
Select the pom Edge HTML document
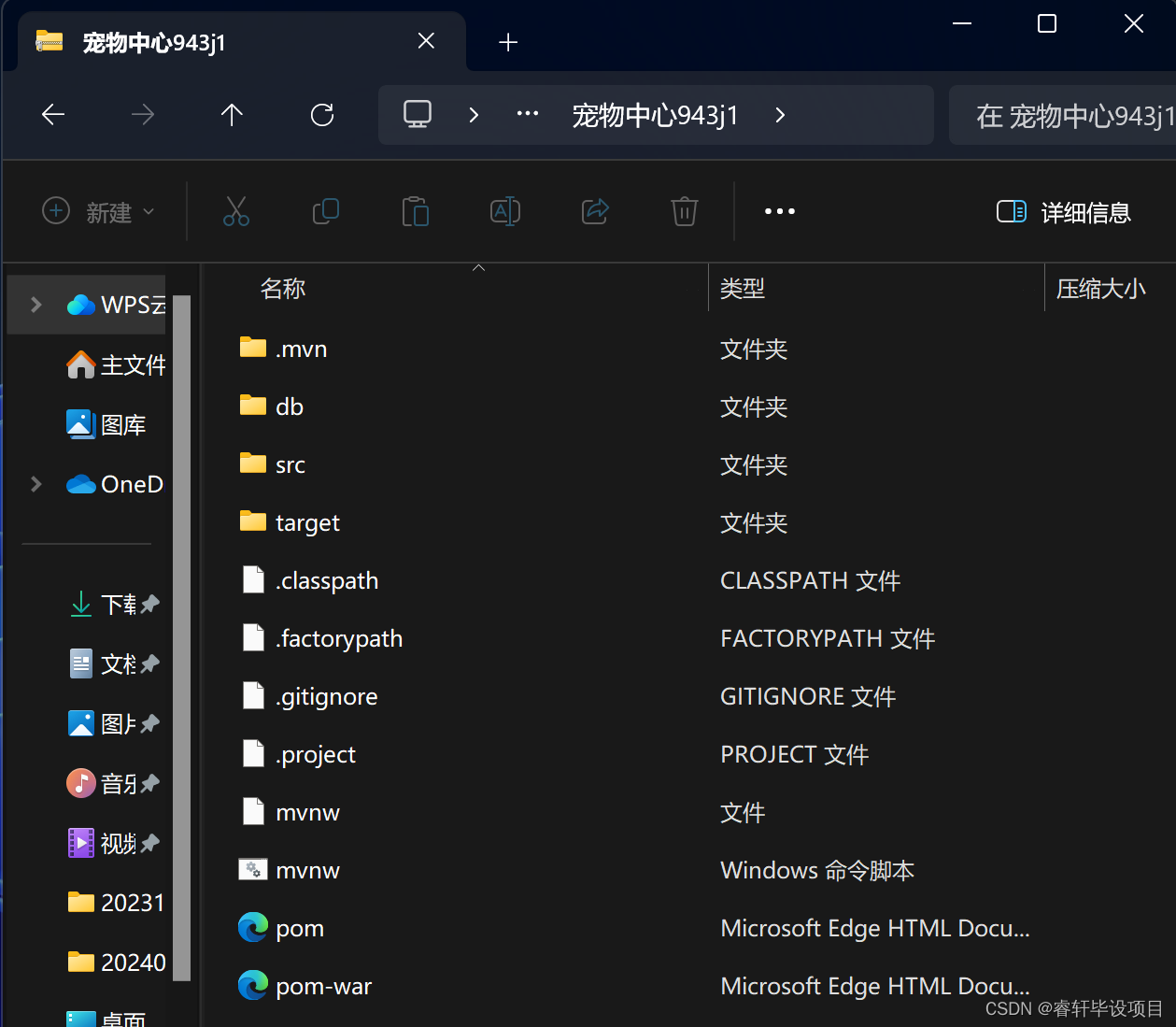[281, 928]
